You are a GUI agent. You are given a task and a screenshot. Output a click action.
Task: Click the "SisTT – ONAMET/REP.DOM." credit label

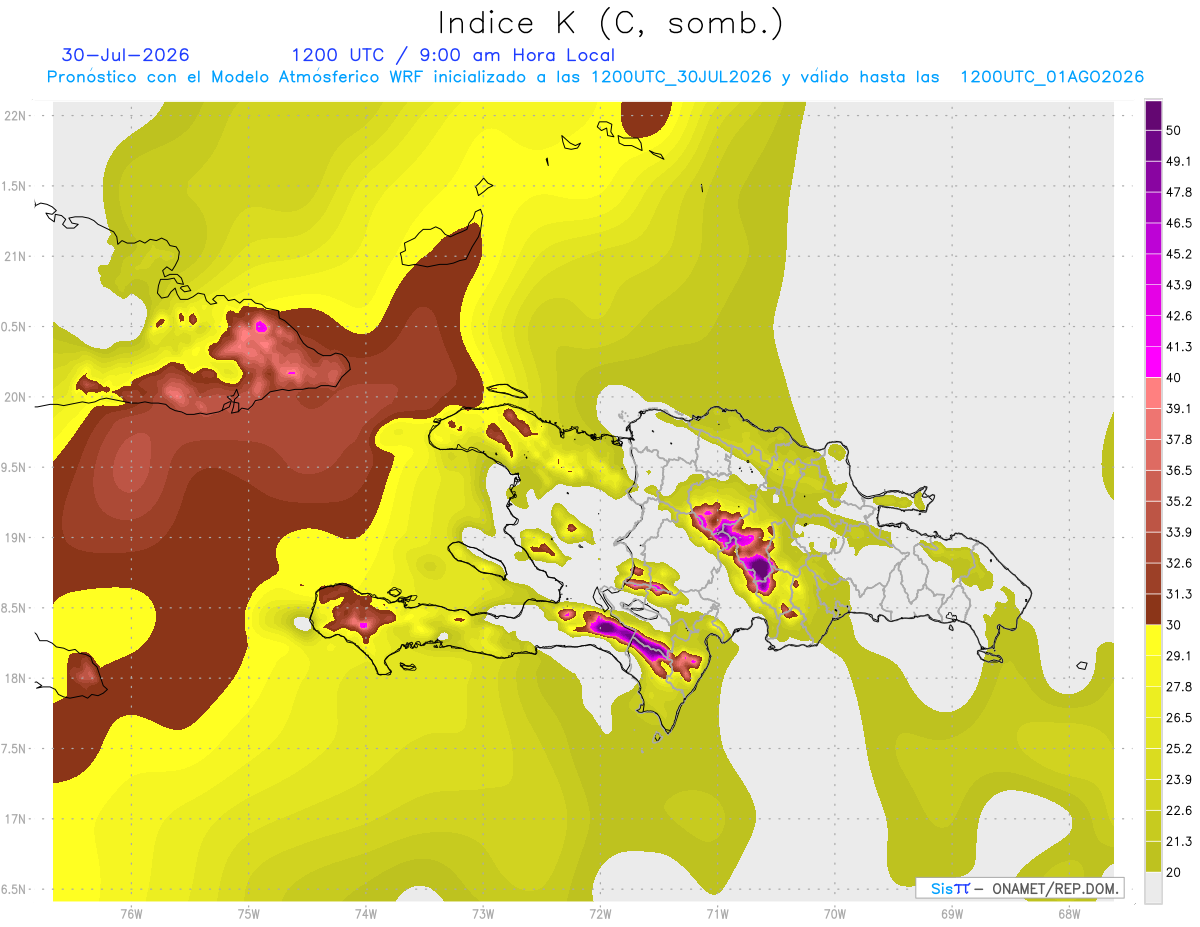[1020, 888]
